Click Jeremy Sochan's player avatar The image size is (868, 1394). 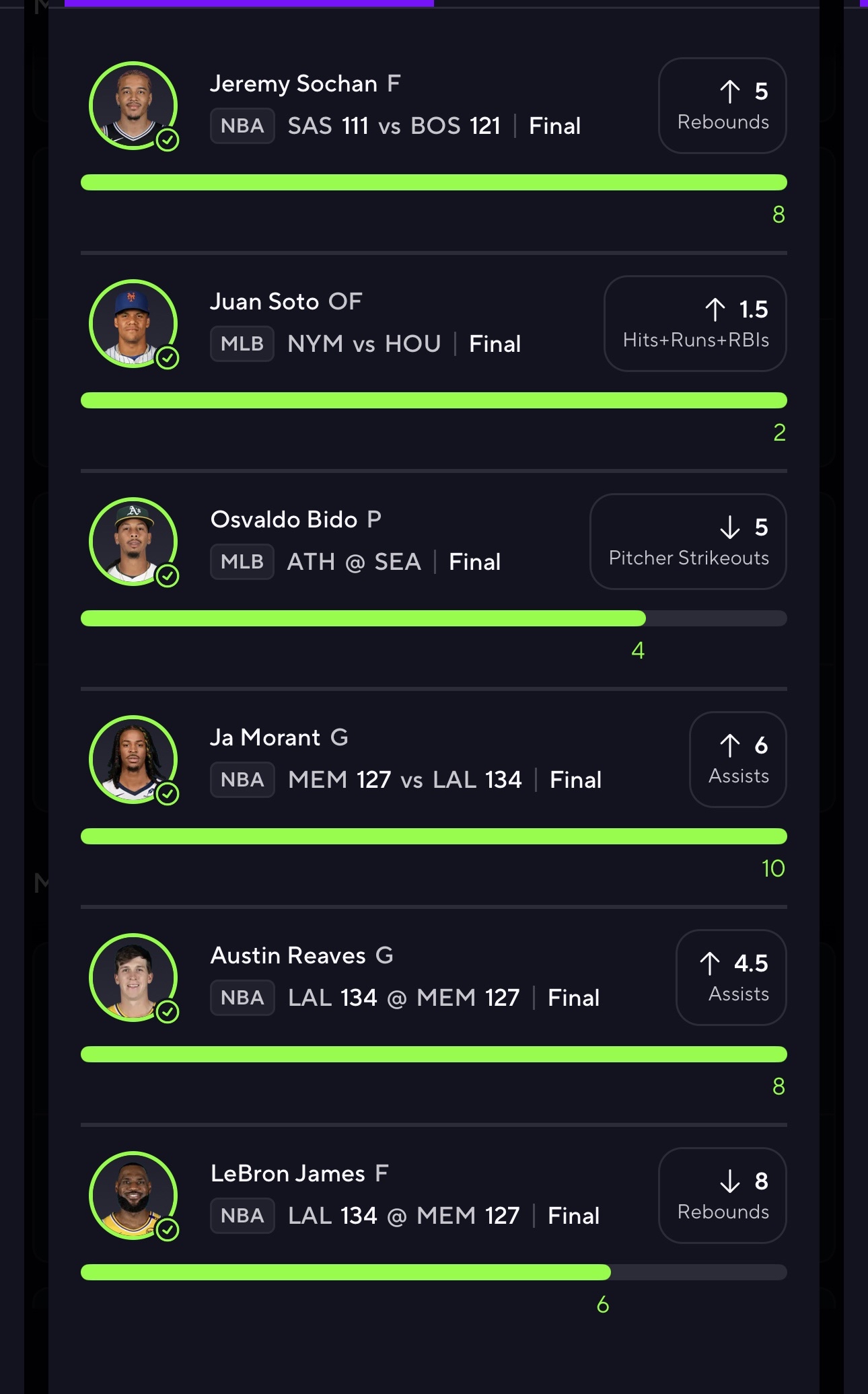[133, 106]
